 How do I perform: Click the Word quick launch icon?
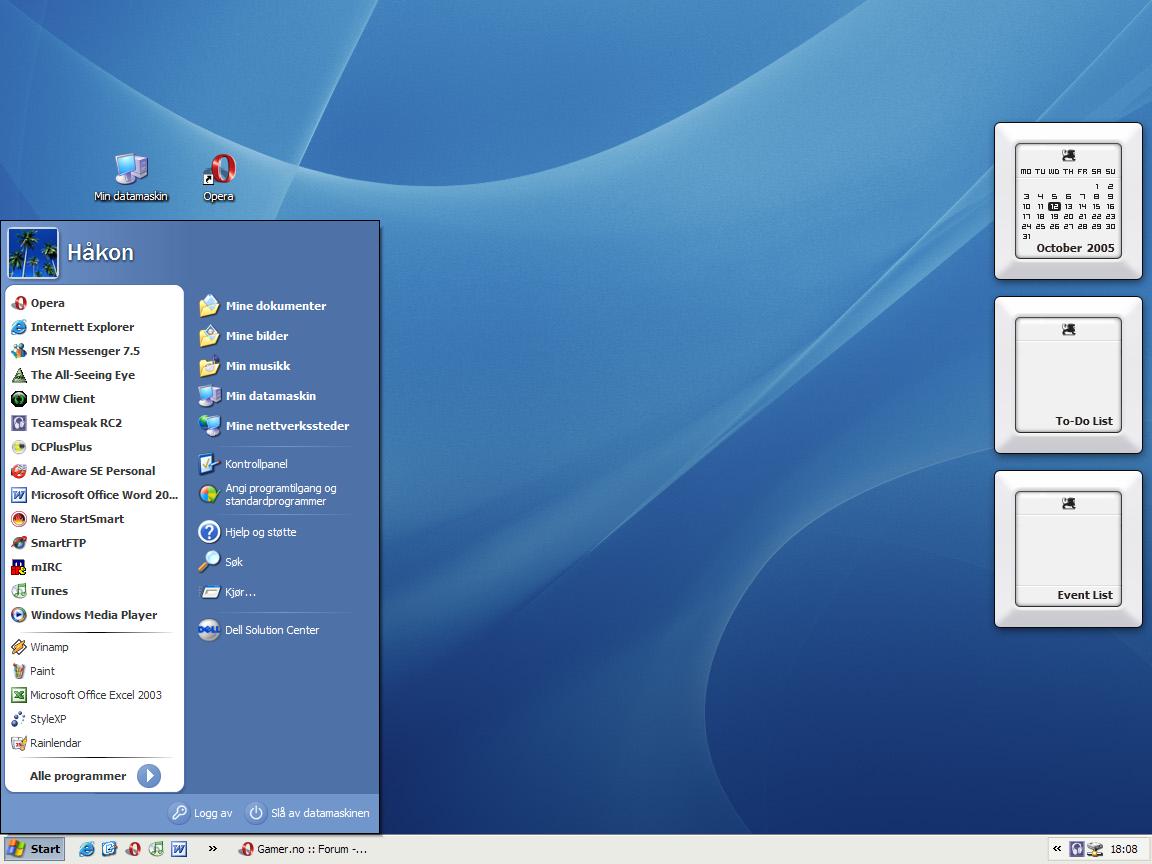click(x=179, y=849)
